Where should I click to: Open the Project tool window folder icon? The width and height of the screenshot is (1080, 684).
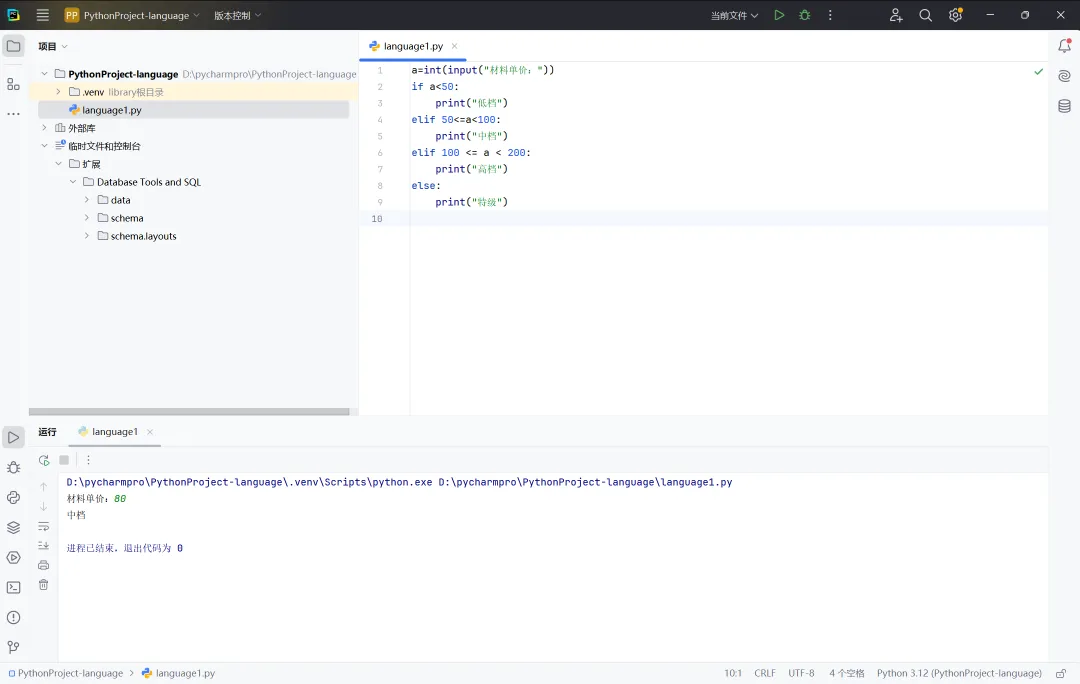click(x=13, y=46)
